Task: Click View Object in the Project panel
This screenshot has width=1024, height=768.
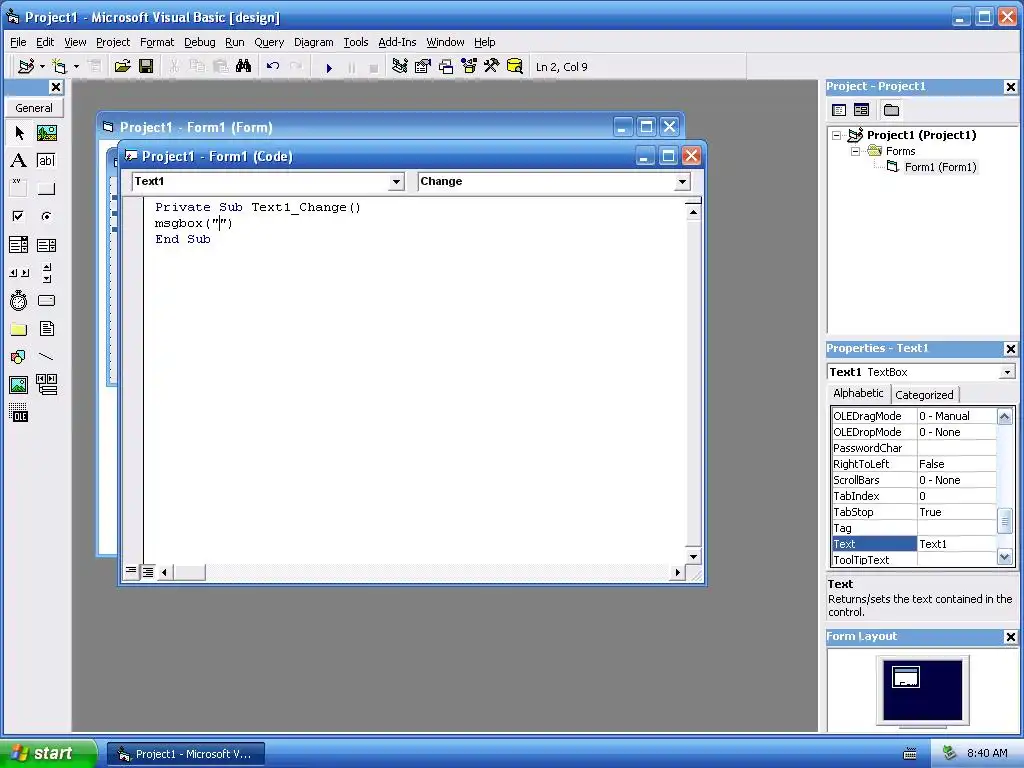Action: tap(861, 110)
